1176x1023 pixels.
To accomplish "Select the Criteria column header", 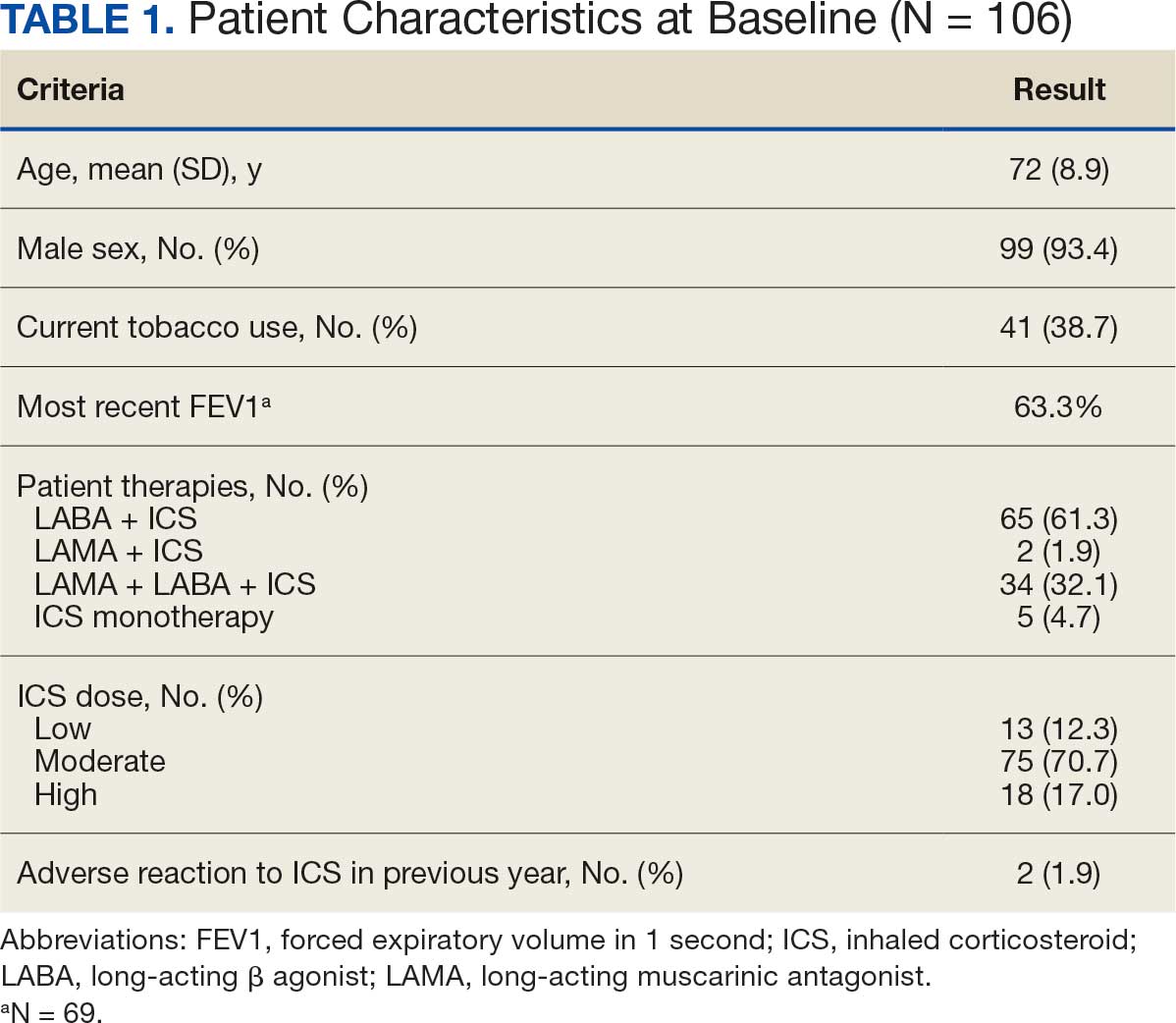I will pos(71,89).
